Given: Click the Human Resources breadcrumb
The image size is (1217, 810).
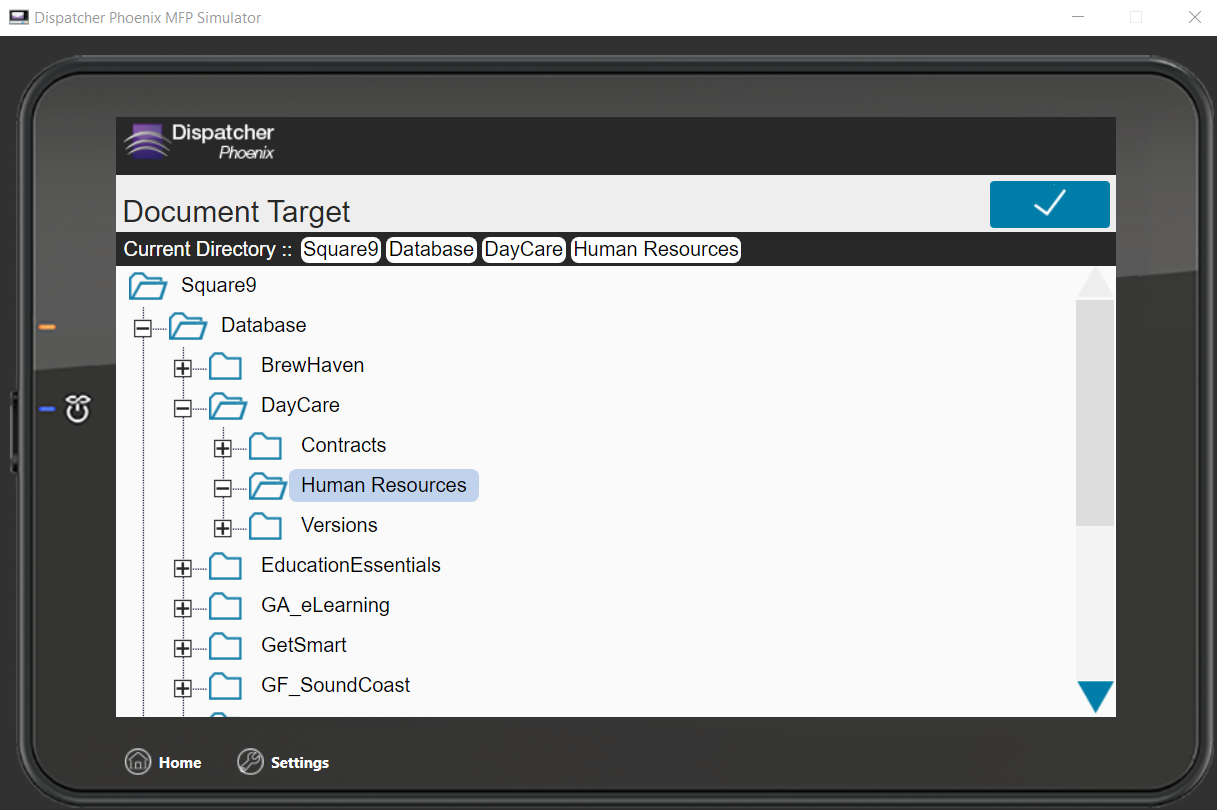Looking at the screenshot, I should [656, 249].
